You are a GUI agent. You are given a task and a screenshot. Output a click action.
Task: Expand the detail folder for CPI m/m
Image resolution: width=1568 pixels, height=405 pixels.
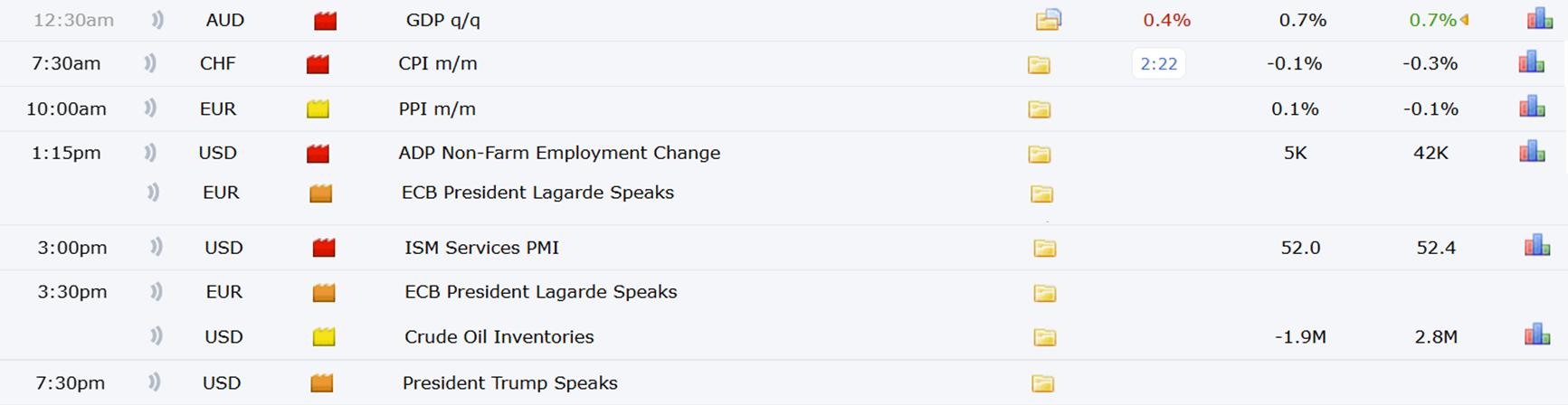1039,64
